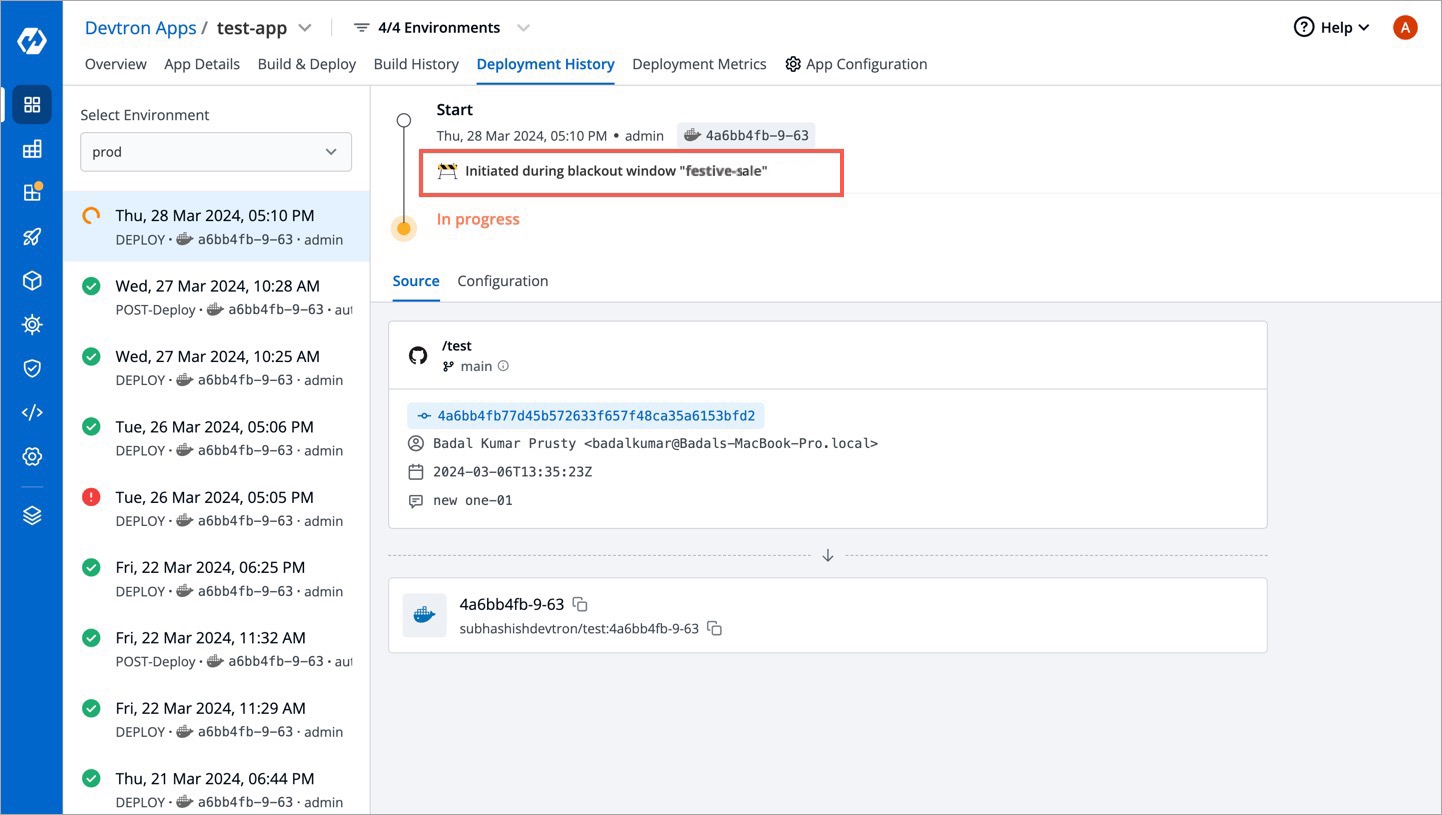
Task: Open the API code icon in sidebar
Action: pos(32,412)
